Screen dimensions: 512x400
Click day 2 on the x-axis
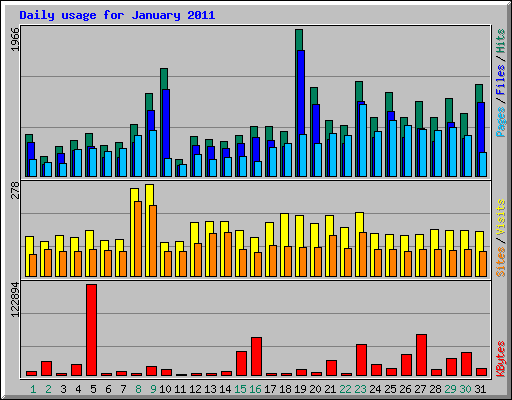coord(48,389)
